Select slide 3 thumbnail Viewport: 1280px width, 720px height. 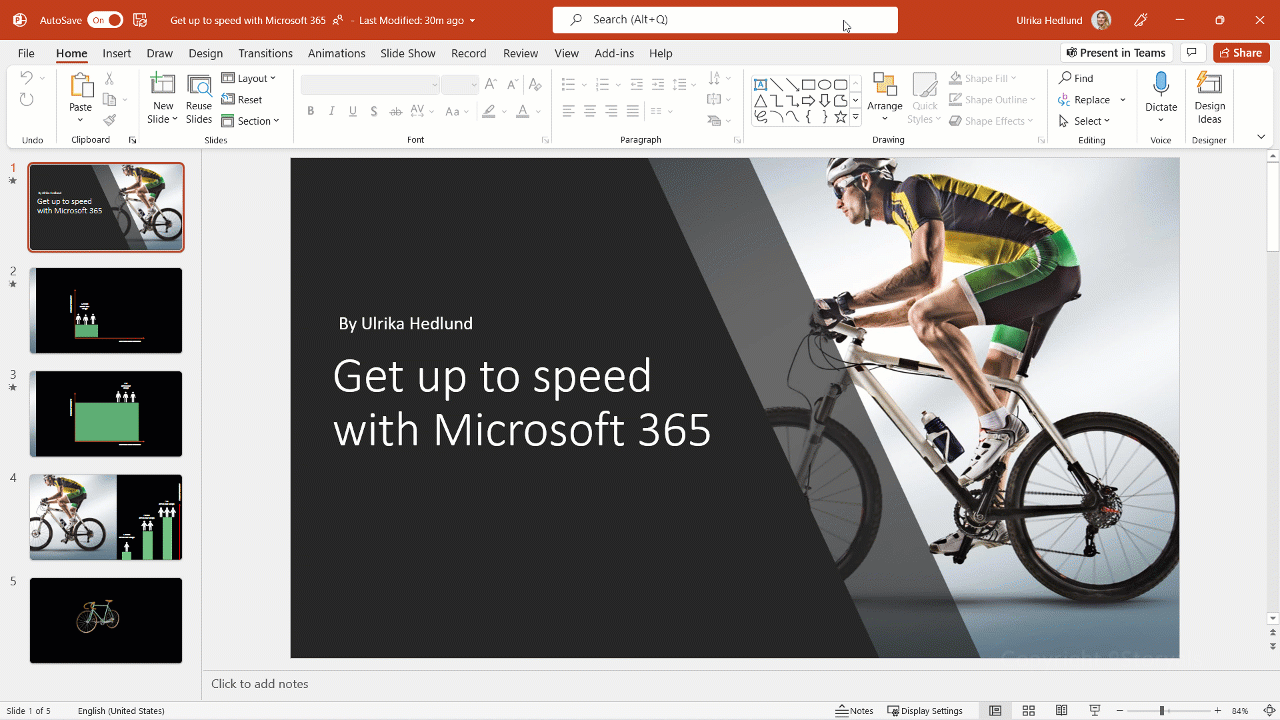pyautogui.click(x=106, y=414)
